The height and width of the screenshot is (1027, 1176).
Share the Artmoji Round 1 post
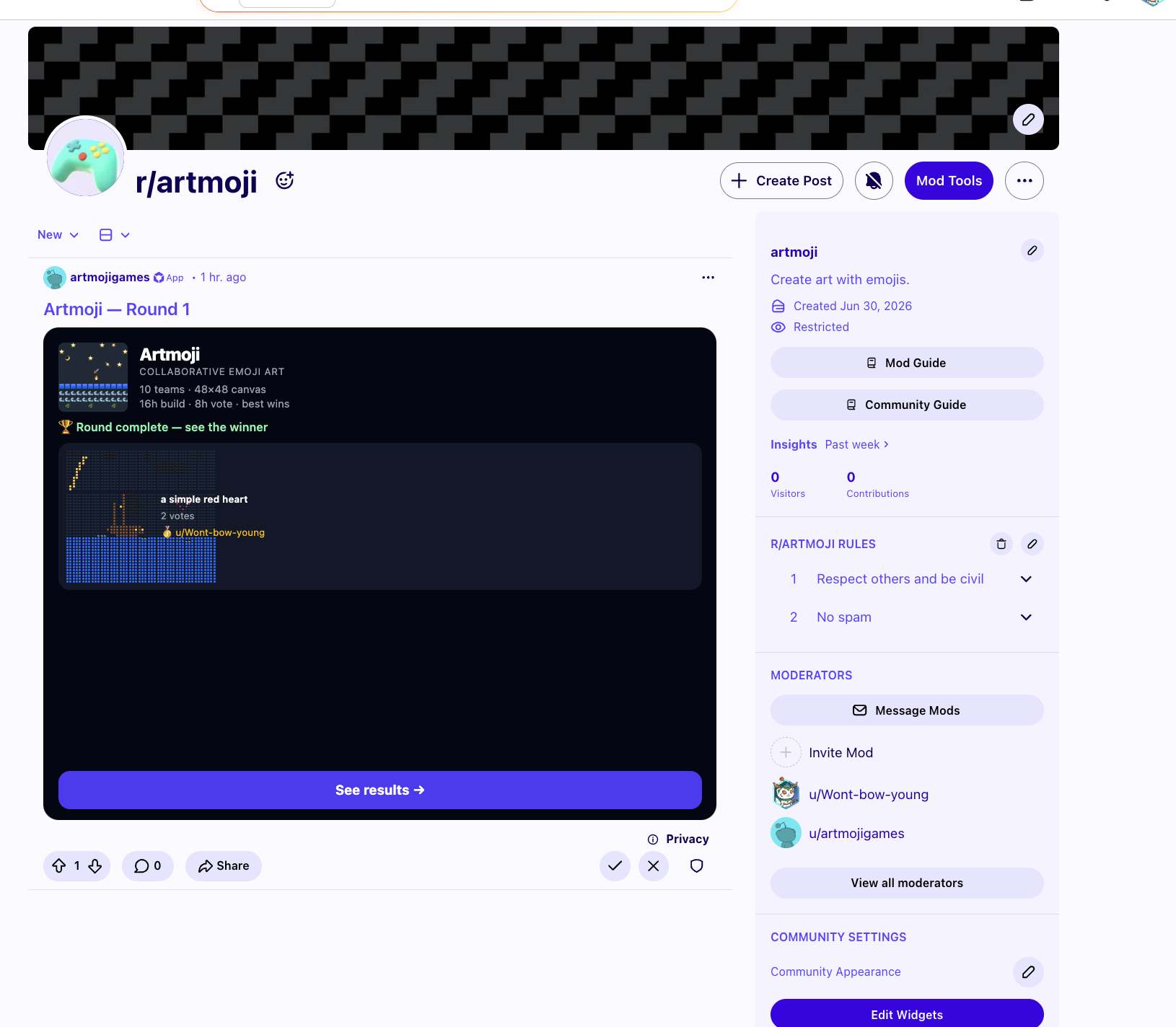coord(224,866)
